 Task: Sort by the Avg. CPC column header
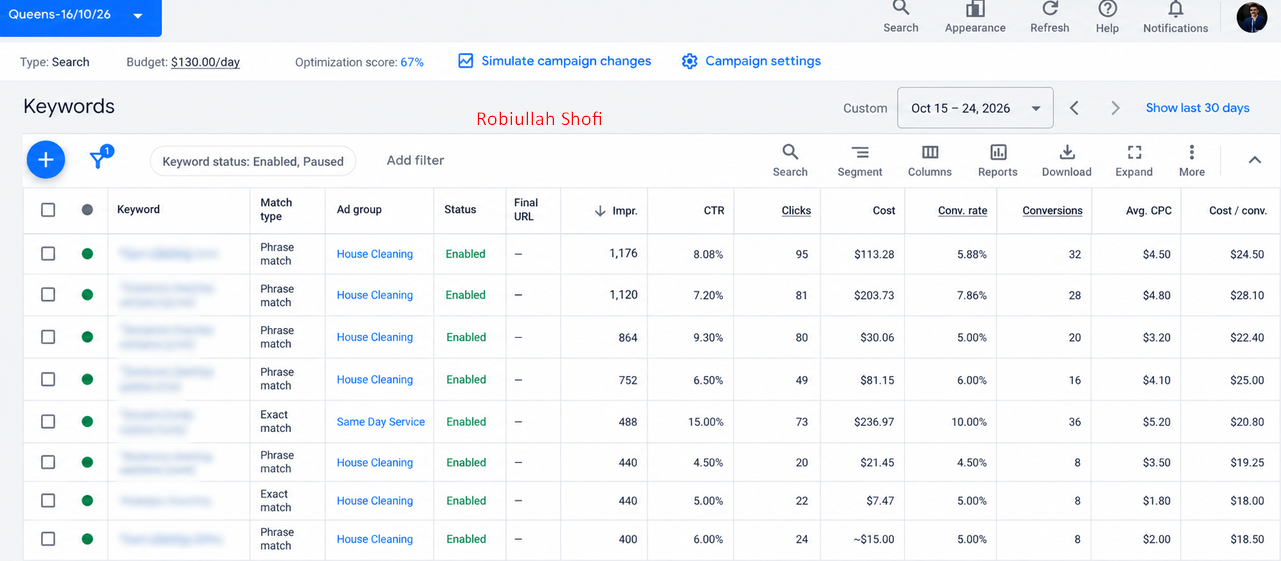tap(1148, 210)
